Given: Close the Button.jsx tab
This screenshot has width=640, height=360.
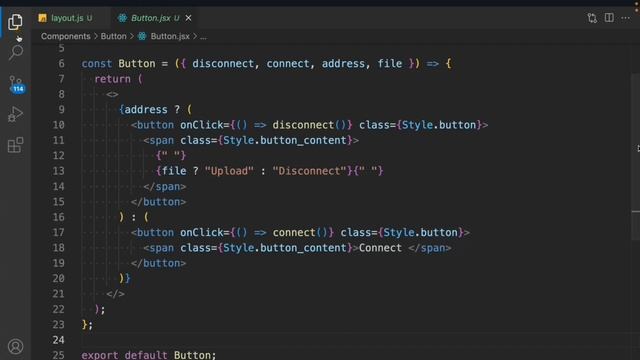Looking at the screenshot, I should (x=188, y=18).
